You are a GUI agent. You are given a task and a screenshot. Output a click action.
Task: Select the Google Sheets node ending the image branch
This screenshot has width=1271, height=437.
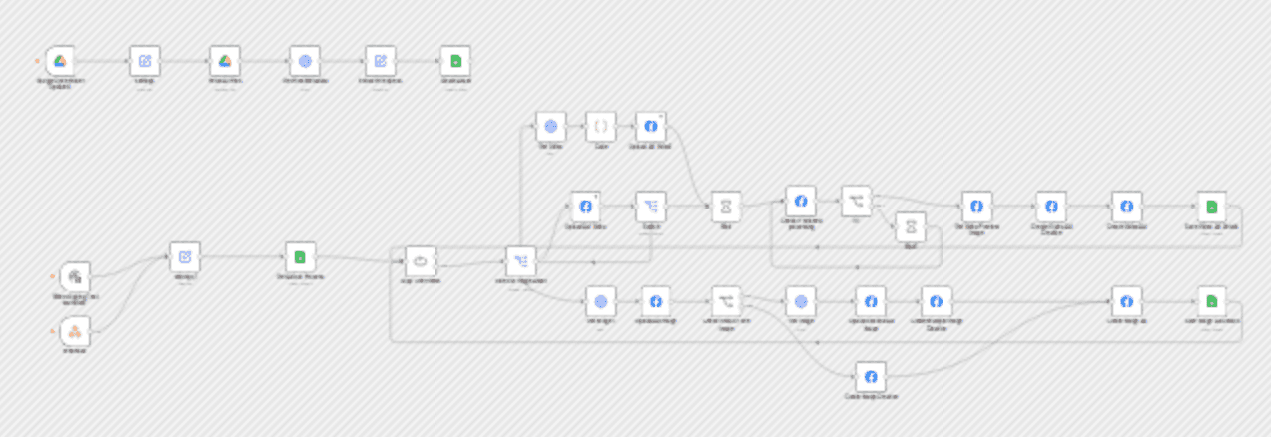click(1211, 300)
